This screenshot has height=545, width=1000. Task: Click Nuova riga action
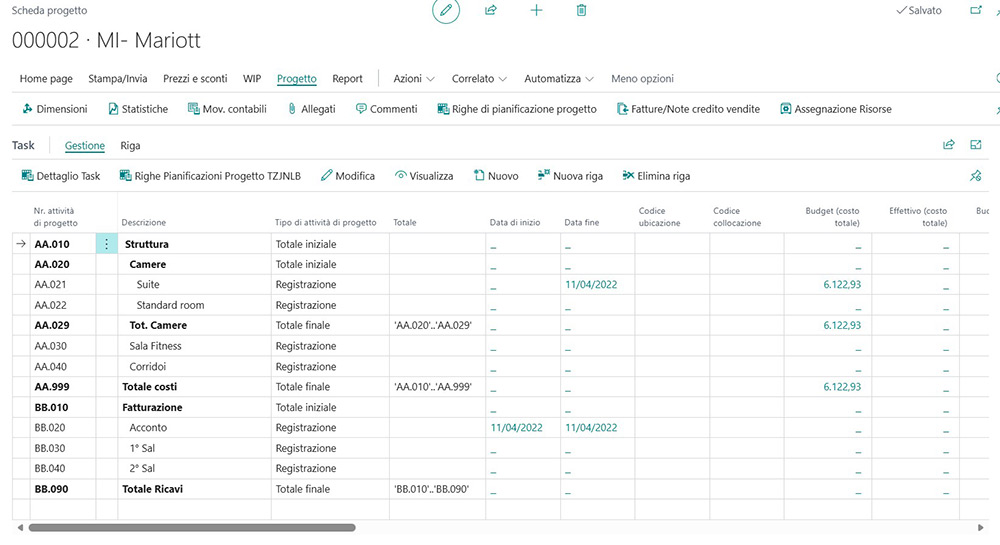point(570,176)
